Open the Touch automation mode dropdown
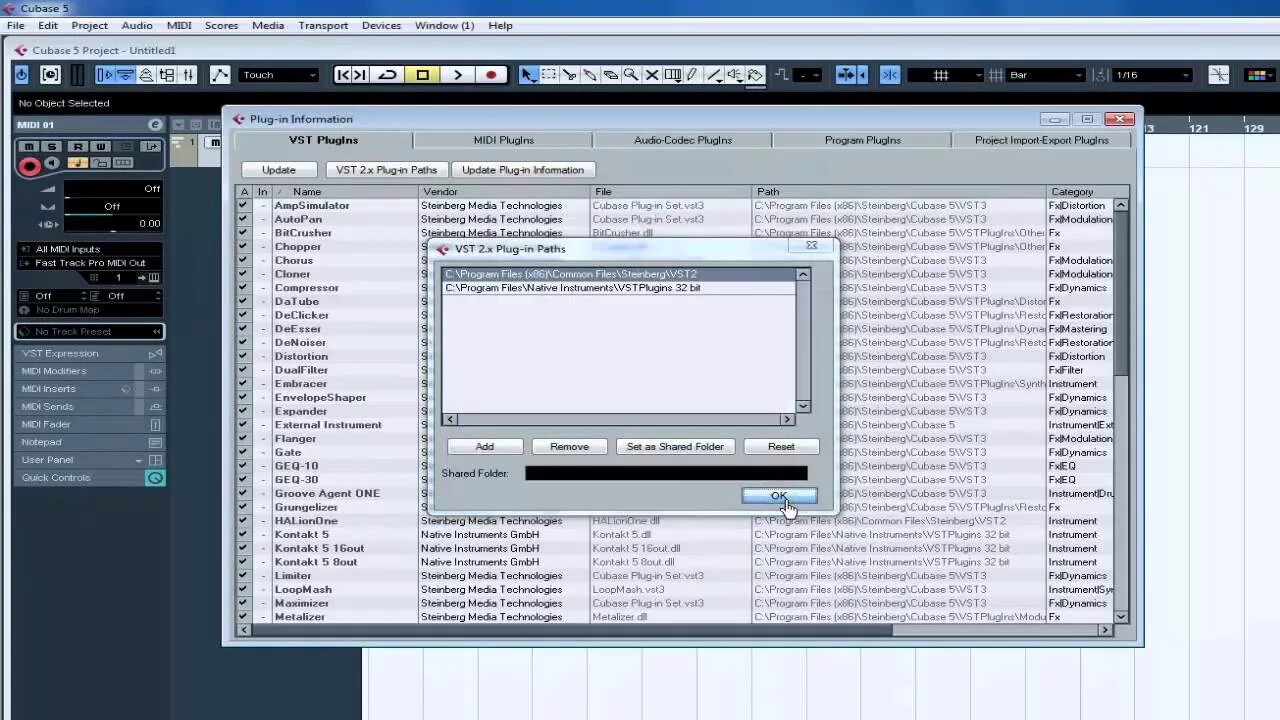The image size is (1280, 720). coord(279,75)
